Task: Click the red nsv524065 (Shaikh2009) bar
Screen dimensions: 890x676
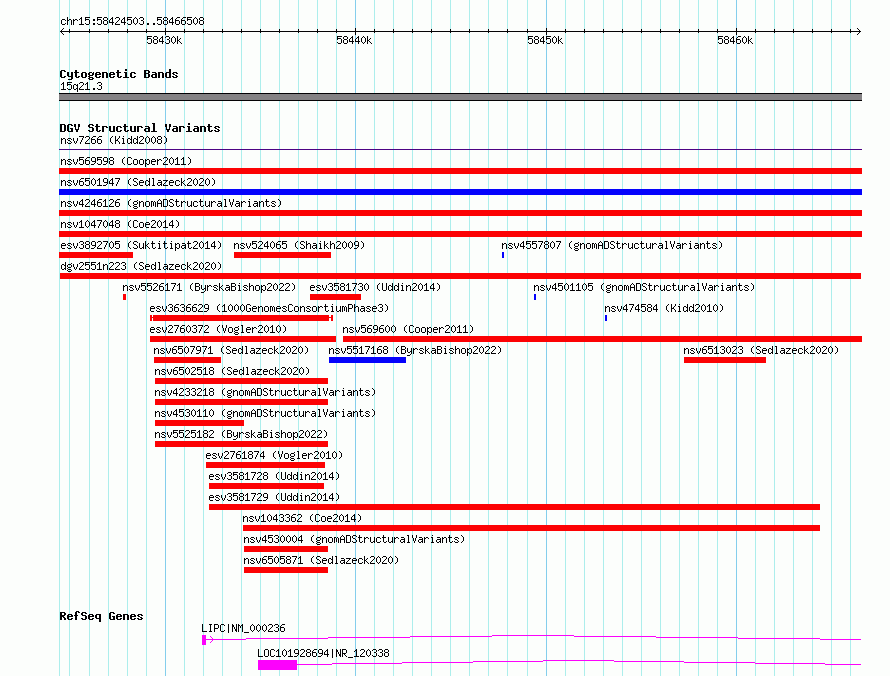Action: click(282, 255)
